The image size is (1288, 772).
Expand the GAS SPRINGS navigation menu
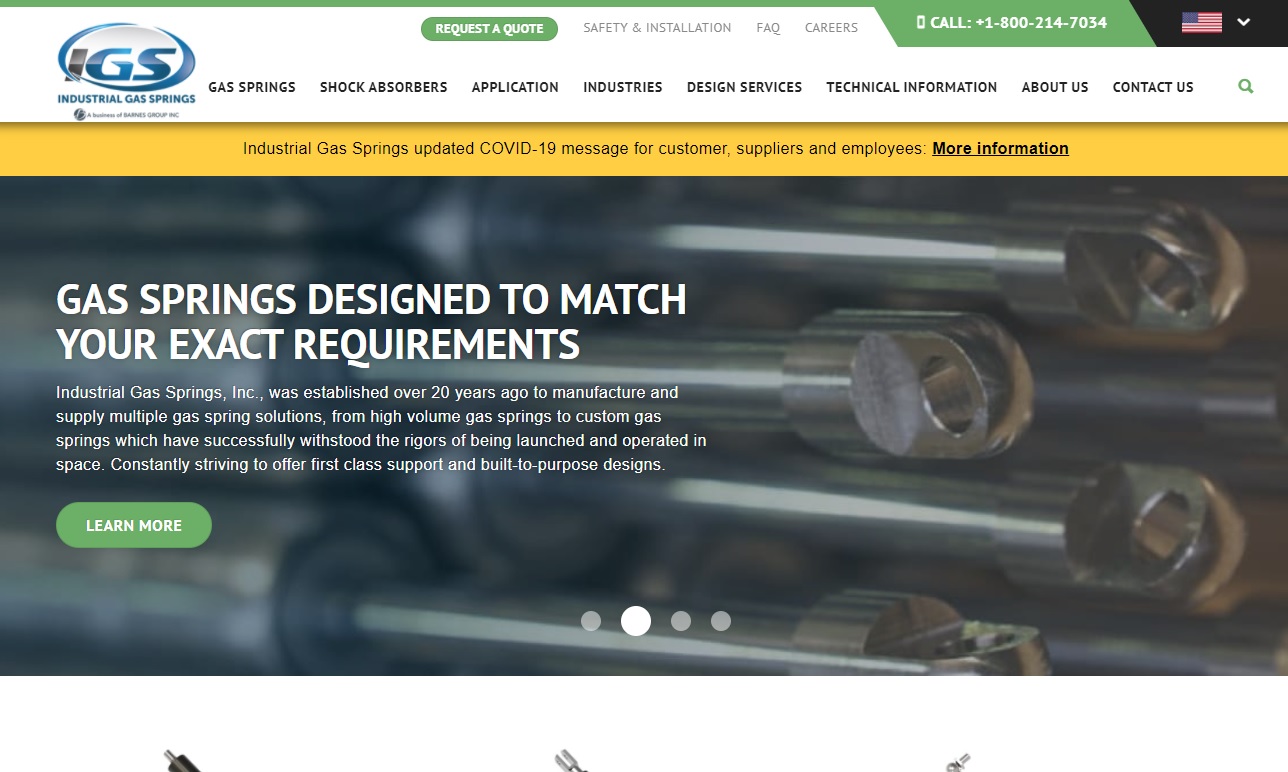[251, 87]
